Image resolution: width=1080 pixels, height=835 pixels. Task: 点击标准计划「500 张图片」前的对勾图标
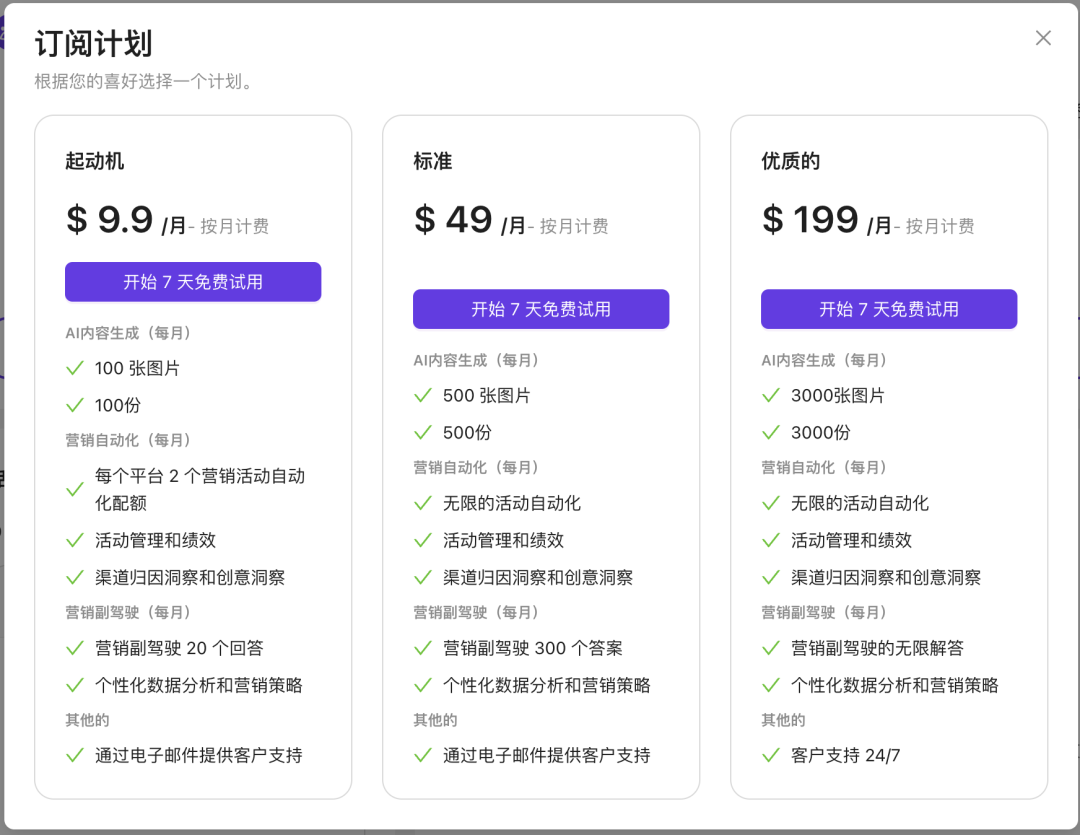click(422, 395)
